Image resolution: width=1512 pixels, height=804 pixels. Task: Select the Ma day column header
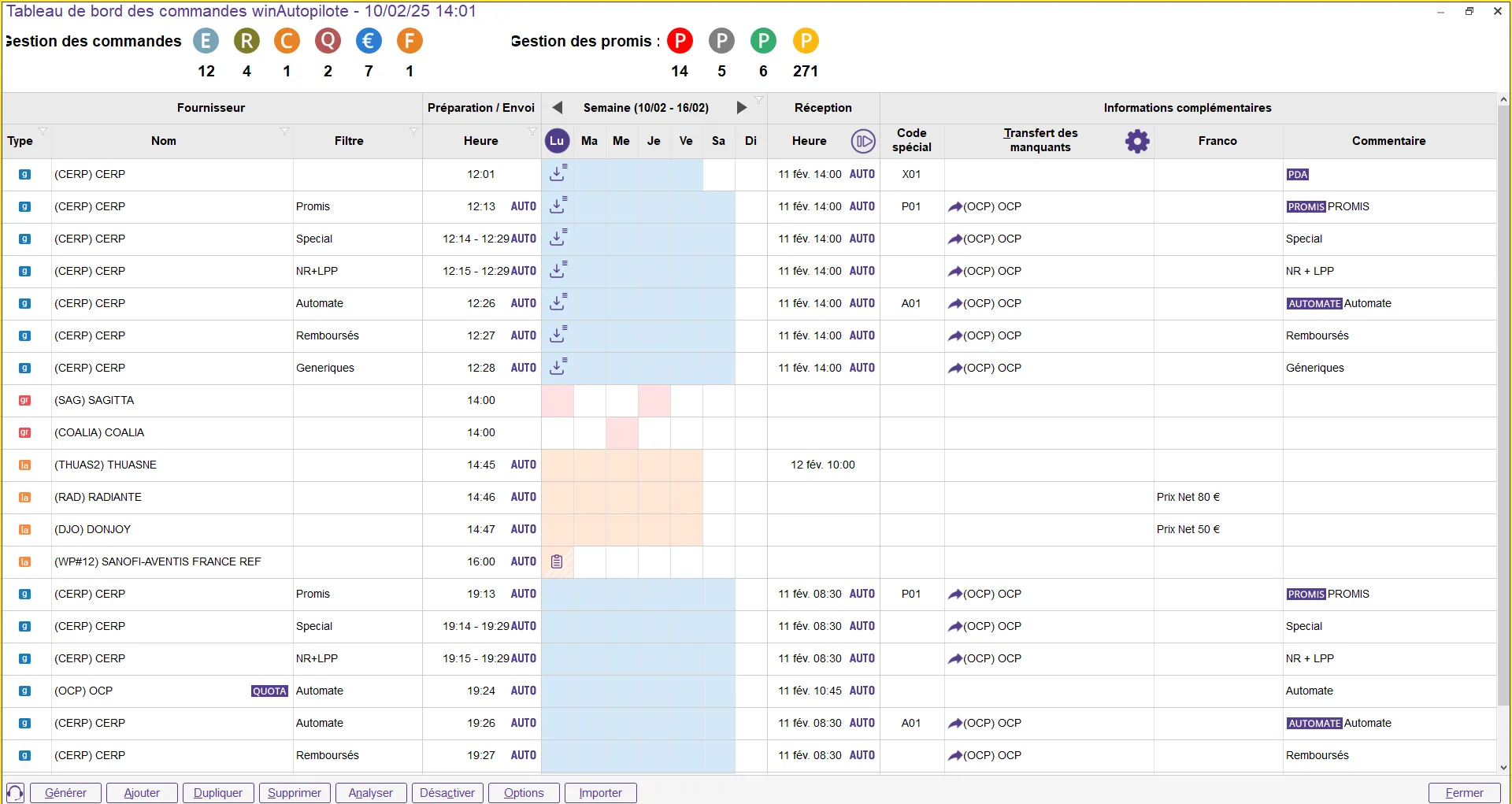589,141
